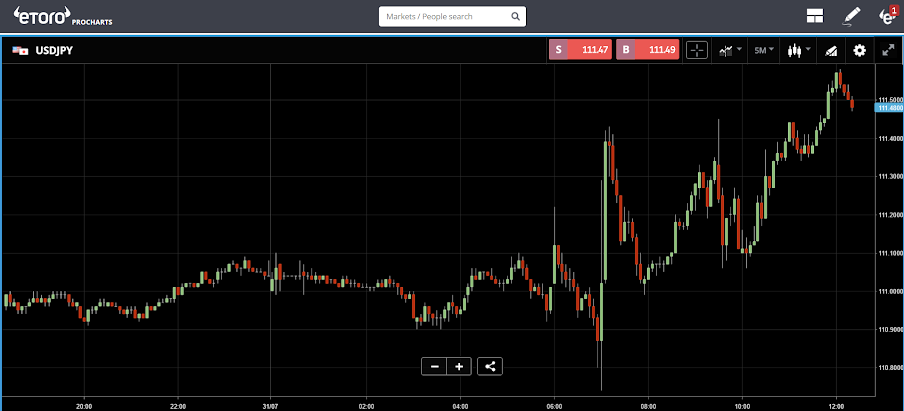904x411 pixels.
Task: Click the search magnifier icon
Action: (x=515, y=16)
